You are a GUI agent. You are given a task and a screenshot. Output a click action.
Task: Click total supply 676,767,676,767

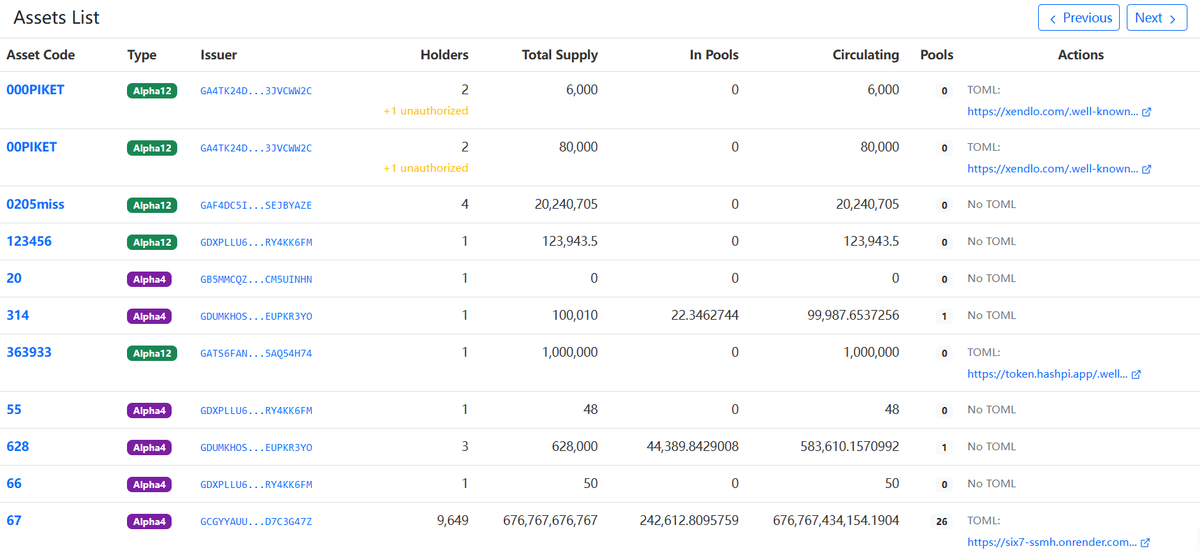[551, 520]
